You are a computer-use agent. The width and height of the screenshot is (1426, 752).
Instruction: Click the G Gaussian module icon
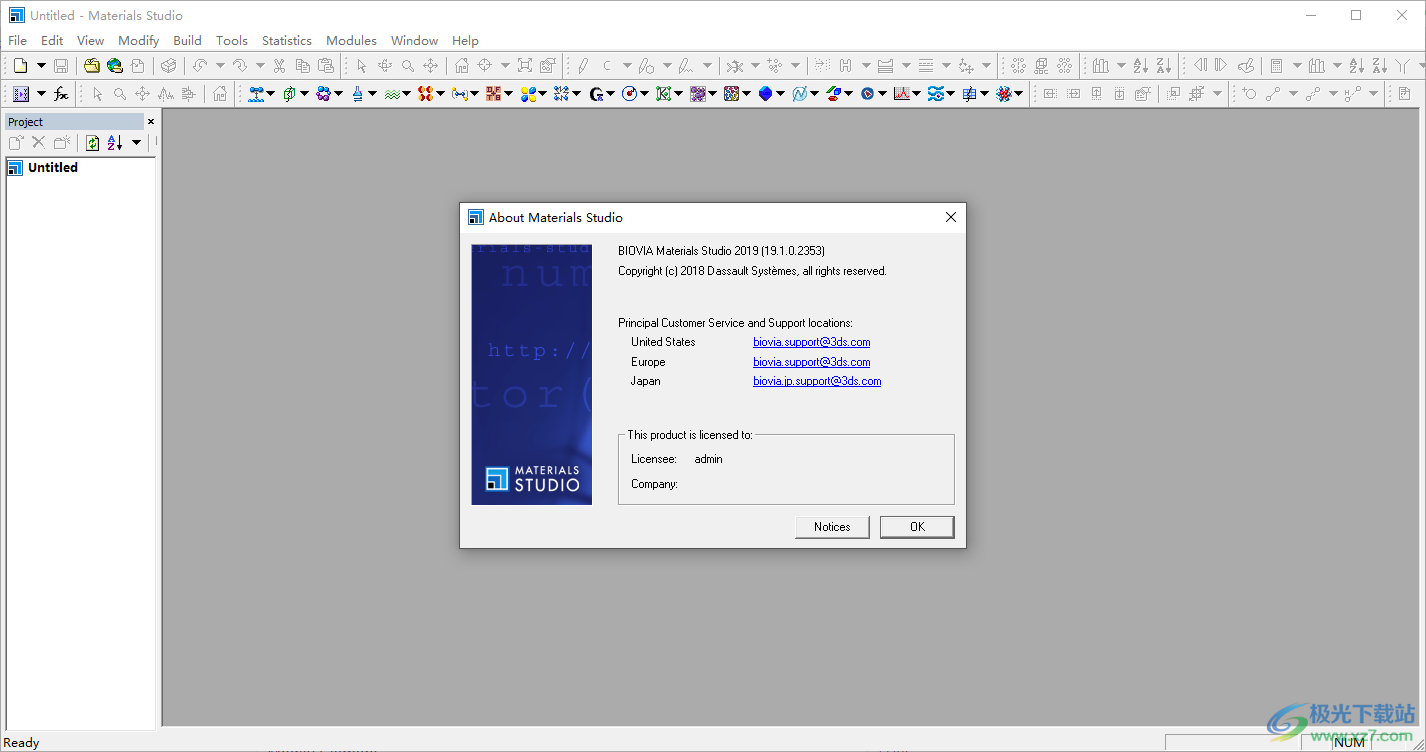tap(596, 94)
